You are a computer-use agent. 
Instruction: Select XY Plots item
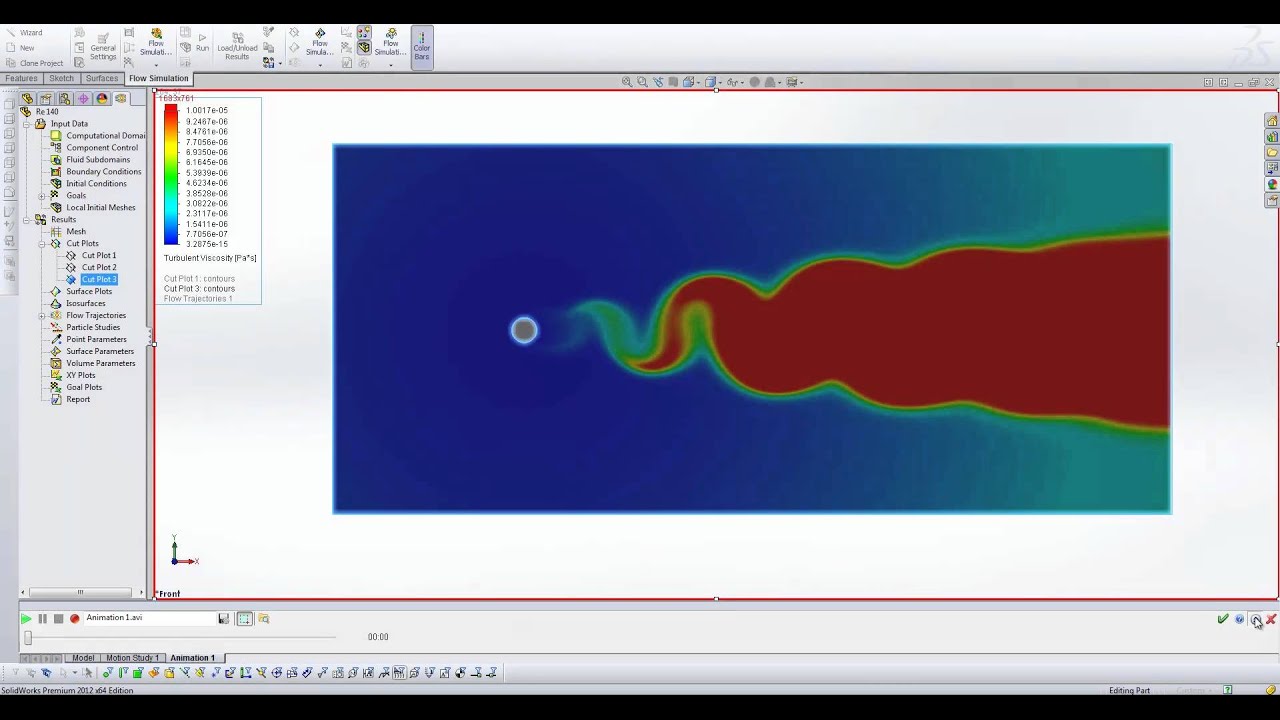coord(73,376)
